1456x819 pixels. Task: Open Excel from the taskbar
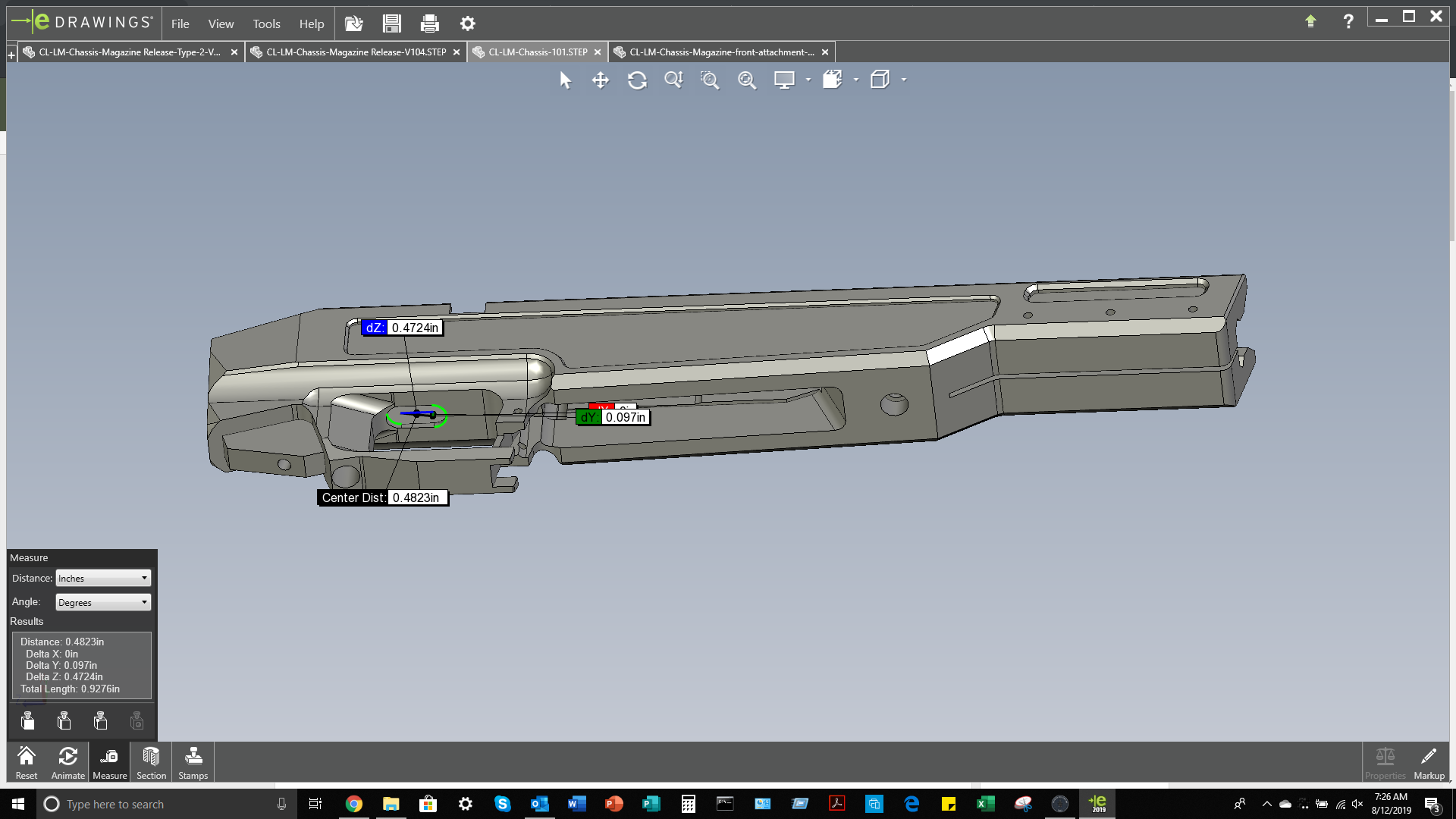click(985, 804)
